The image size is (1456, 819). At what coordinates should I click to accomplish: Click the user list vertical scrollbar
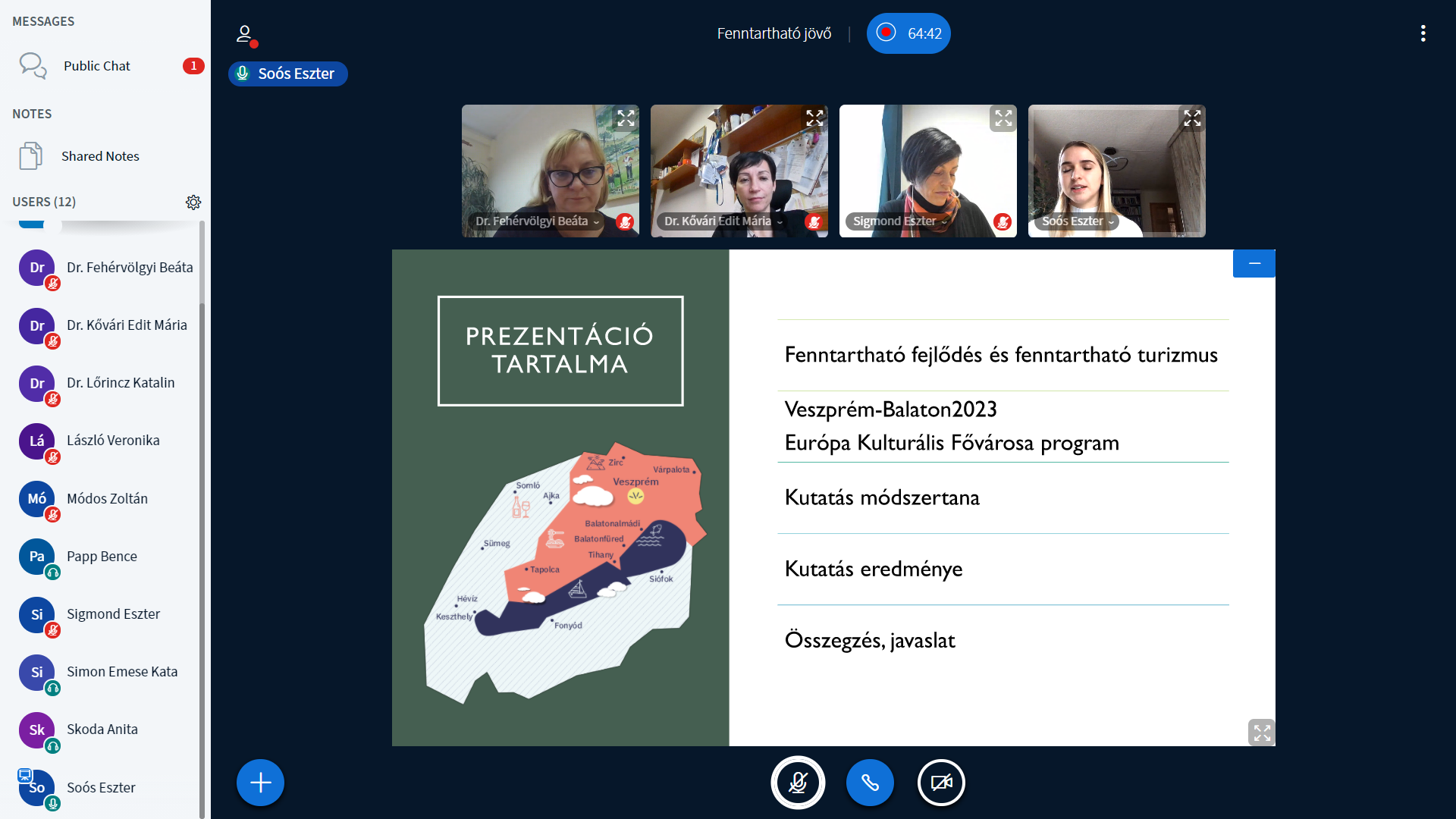pyautogui.click(x=202, y=531)
